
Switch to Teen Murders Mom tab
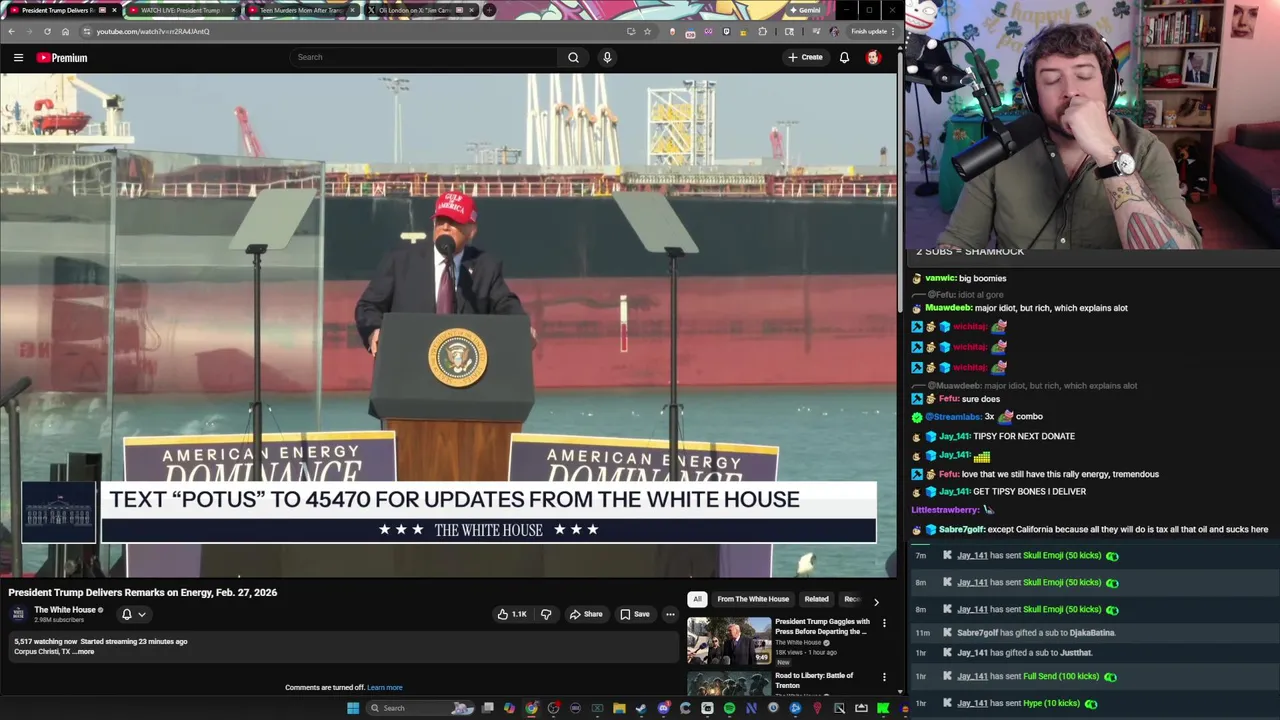[x=300, y=10]
